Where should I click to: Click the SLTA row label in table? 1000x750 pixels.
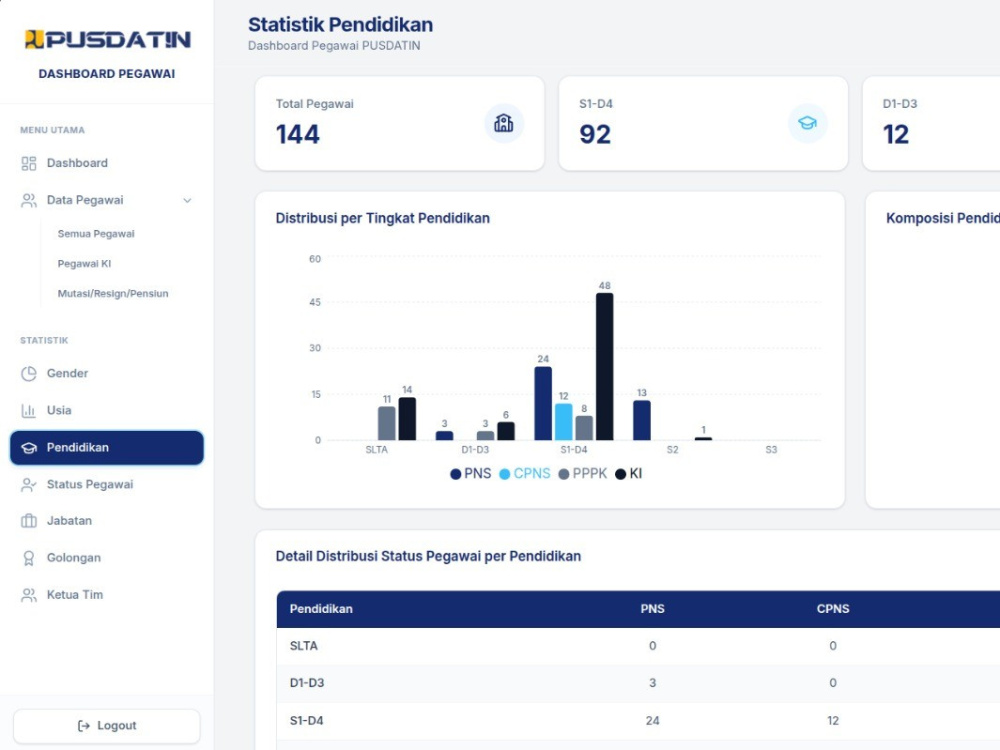click(304, 646)
